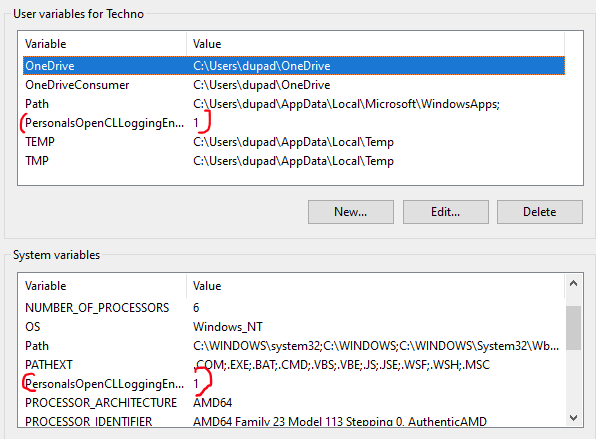Select the TEMP user variable

294,142
